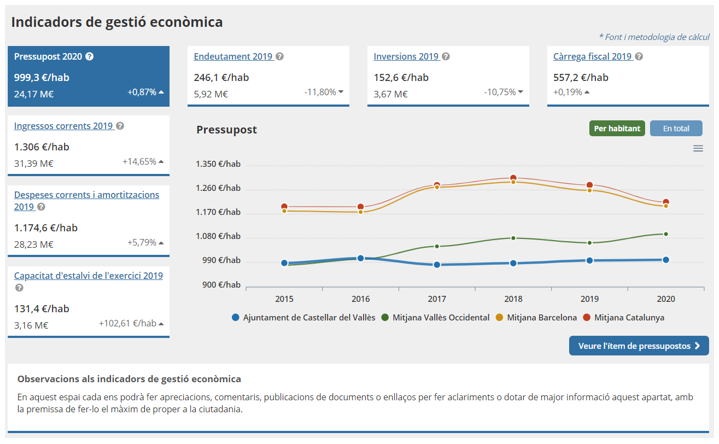Click help icon next to Pressupost 2020

[90, 57]
